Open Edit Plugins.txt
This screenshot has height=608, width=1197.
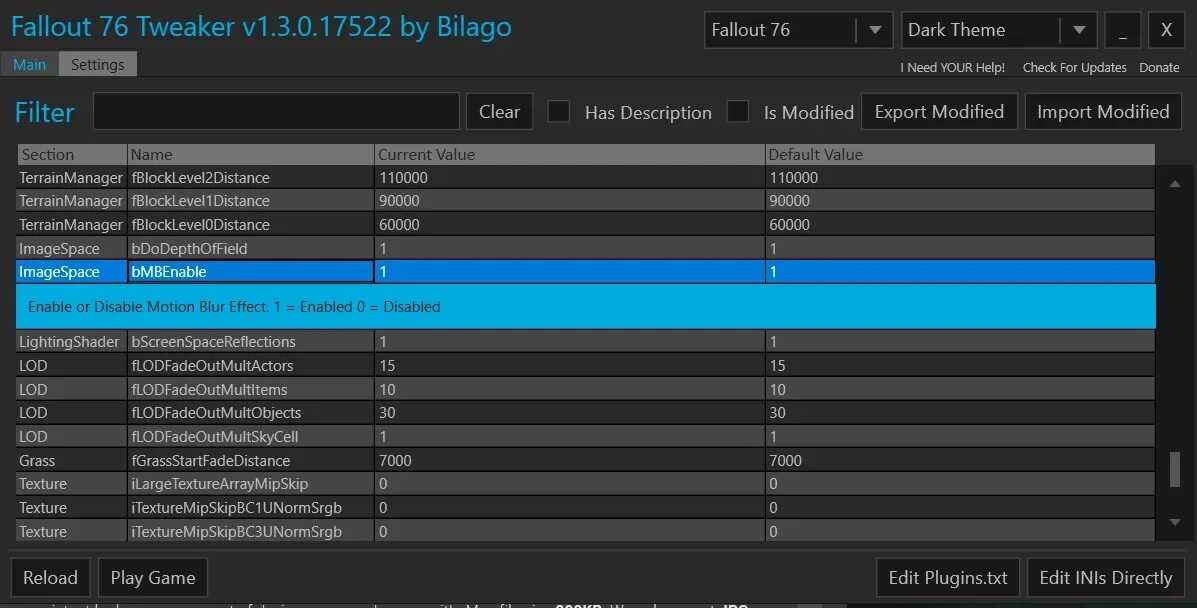pyautogui.click(x=948, y=577)
